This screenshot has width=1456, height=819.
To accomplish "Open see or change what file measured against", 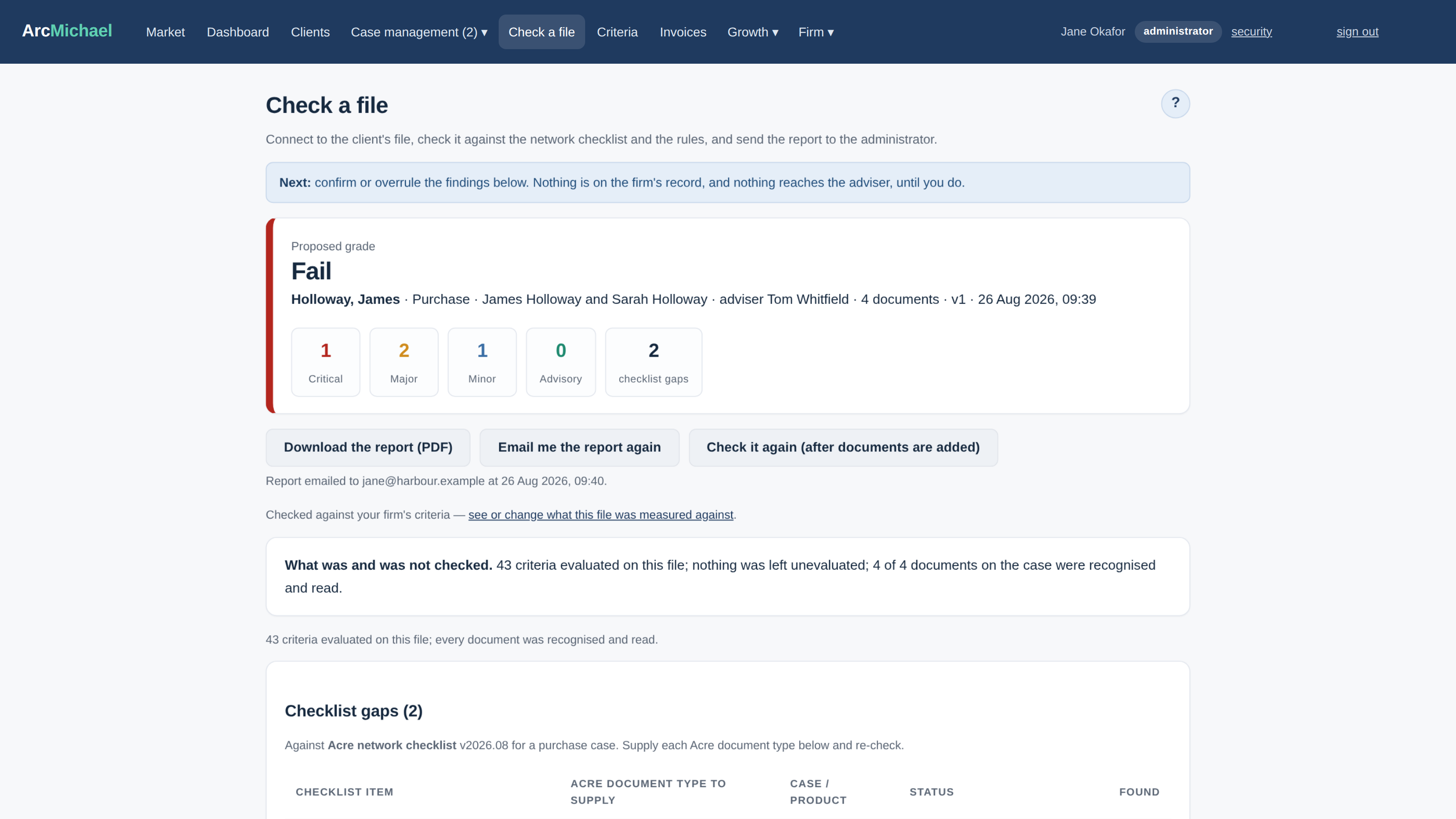I will coord(601,514).
